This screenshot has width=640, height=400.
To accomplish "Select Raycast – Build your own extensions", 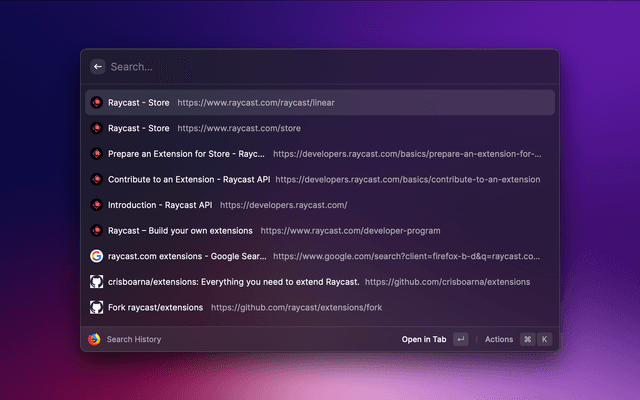I will [x=320, y=231].
